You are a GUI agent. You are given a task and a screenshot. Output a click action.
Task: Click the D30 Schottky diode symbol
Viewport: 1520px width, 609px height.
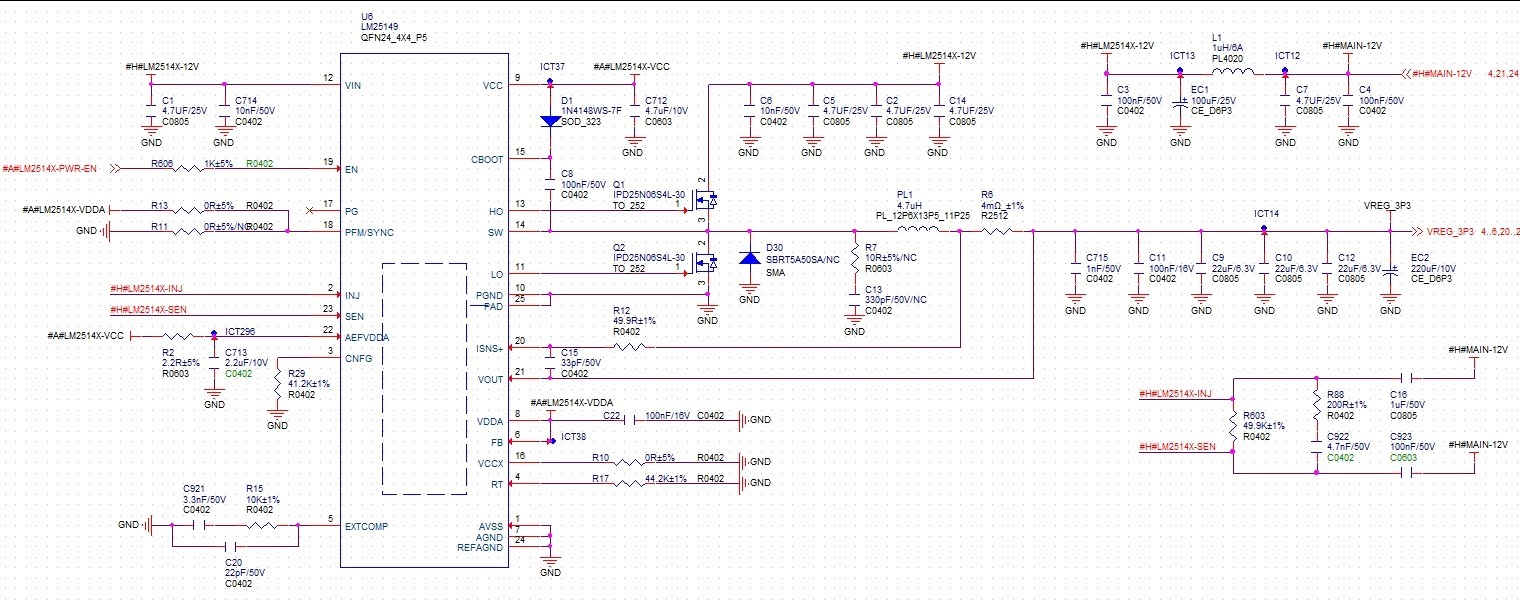(x=750, y=258)
